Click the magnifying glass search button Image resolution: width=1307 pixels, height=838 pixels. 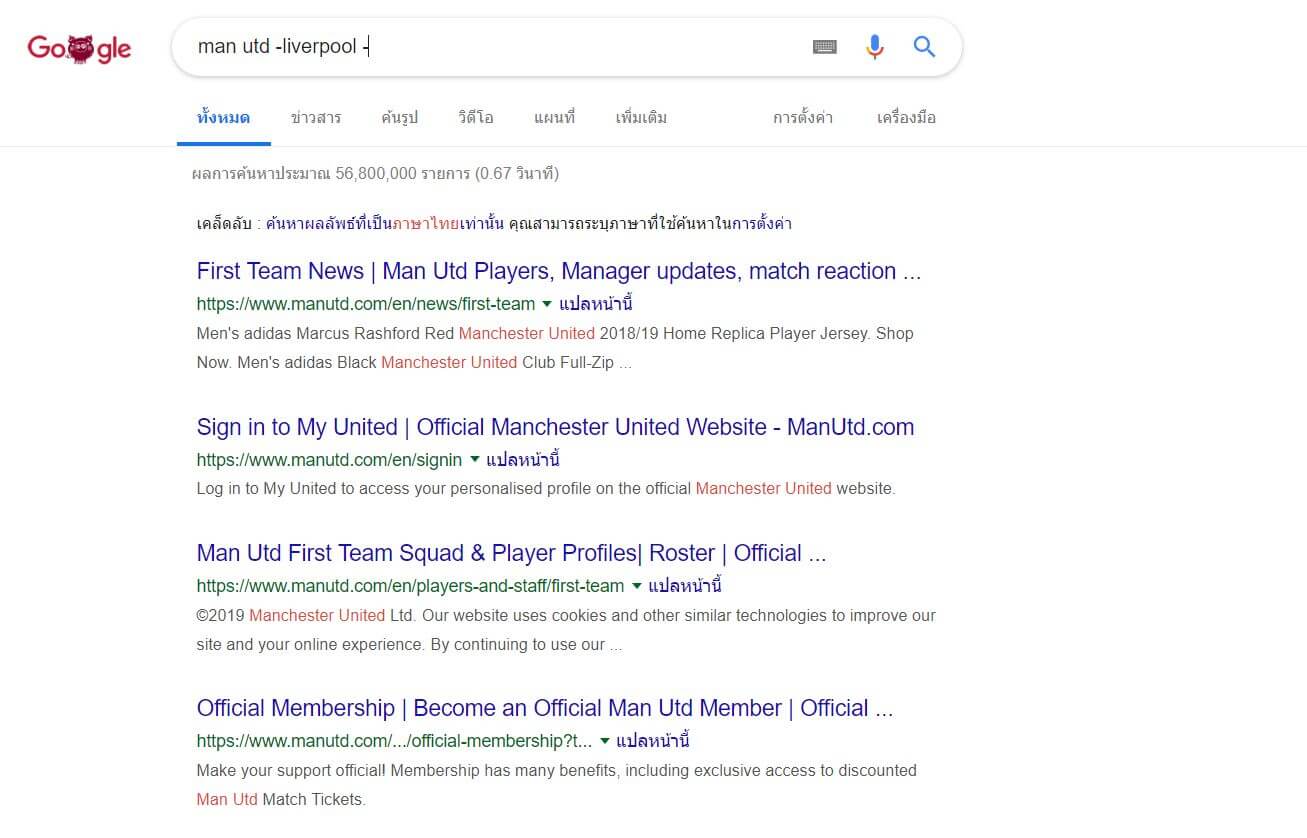[x=924, y=47]
